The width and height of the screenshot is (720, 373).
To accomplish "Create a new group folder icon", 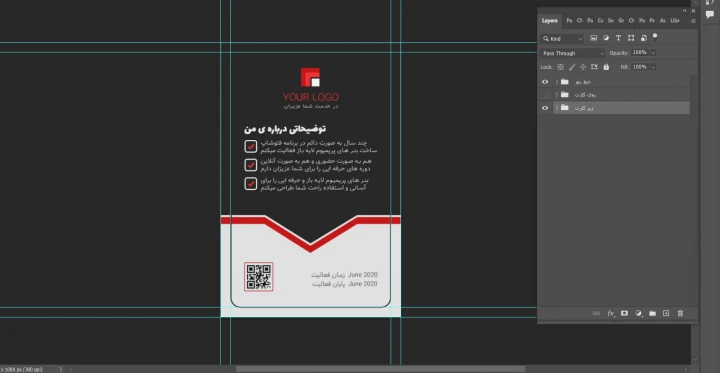I will tap(652, 313).
